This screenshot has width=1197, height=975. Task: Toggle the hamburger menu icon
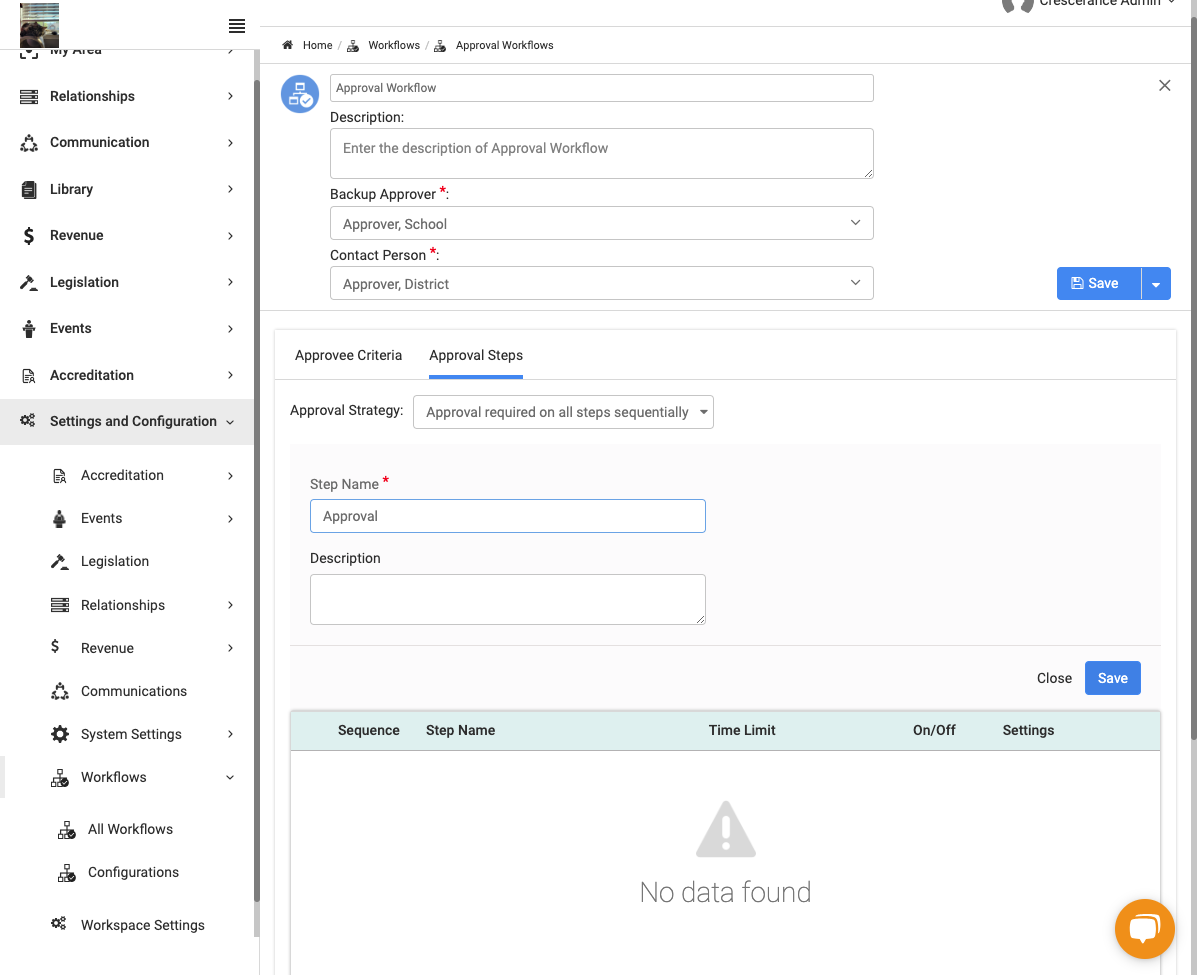point(237,26)
